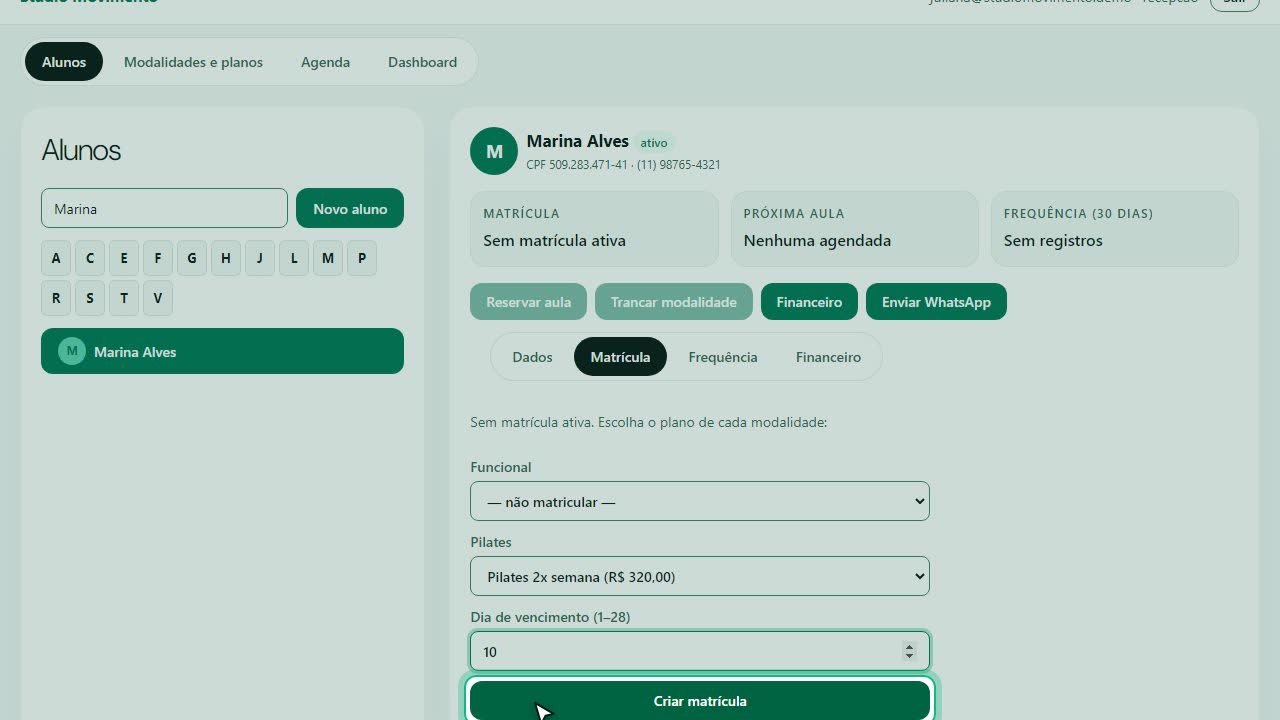Filter students by letter A
1280x720 pixels.
click(56, 258)
